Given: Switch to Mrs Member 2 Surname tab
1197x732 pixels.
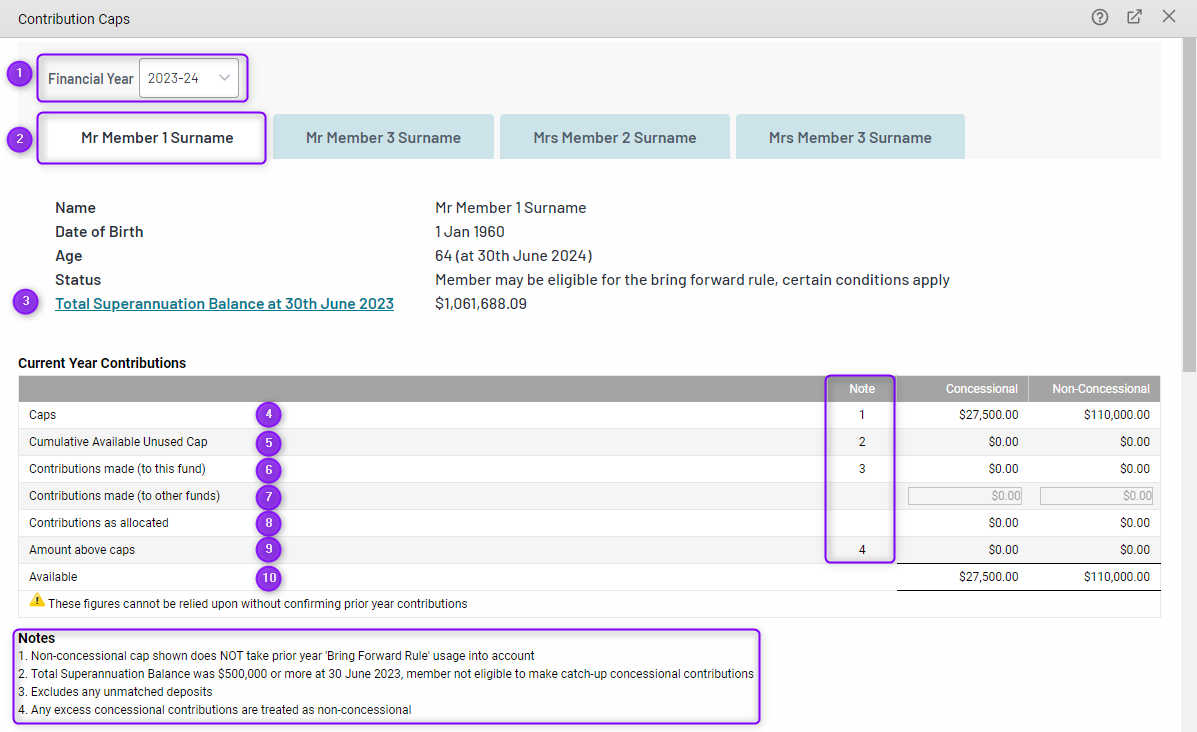Looking at the screenshot, I should pyautogui.click(x=614, y=138).
